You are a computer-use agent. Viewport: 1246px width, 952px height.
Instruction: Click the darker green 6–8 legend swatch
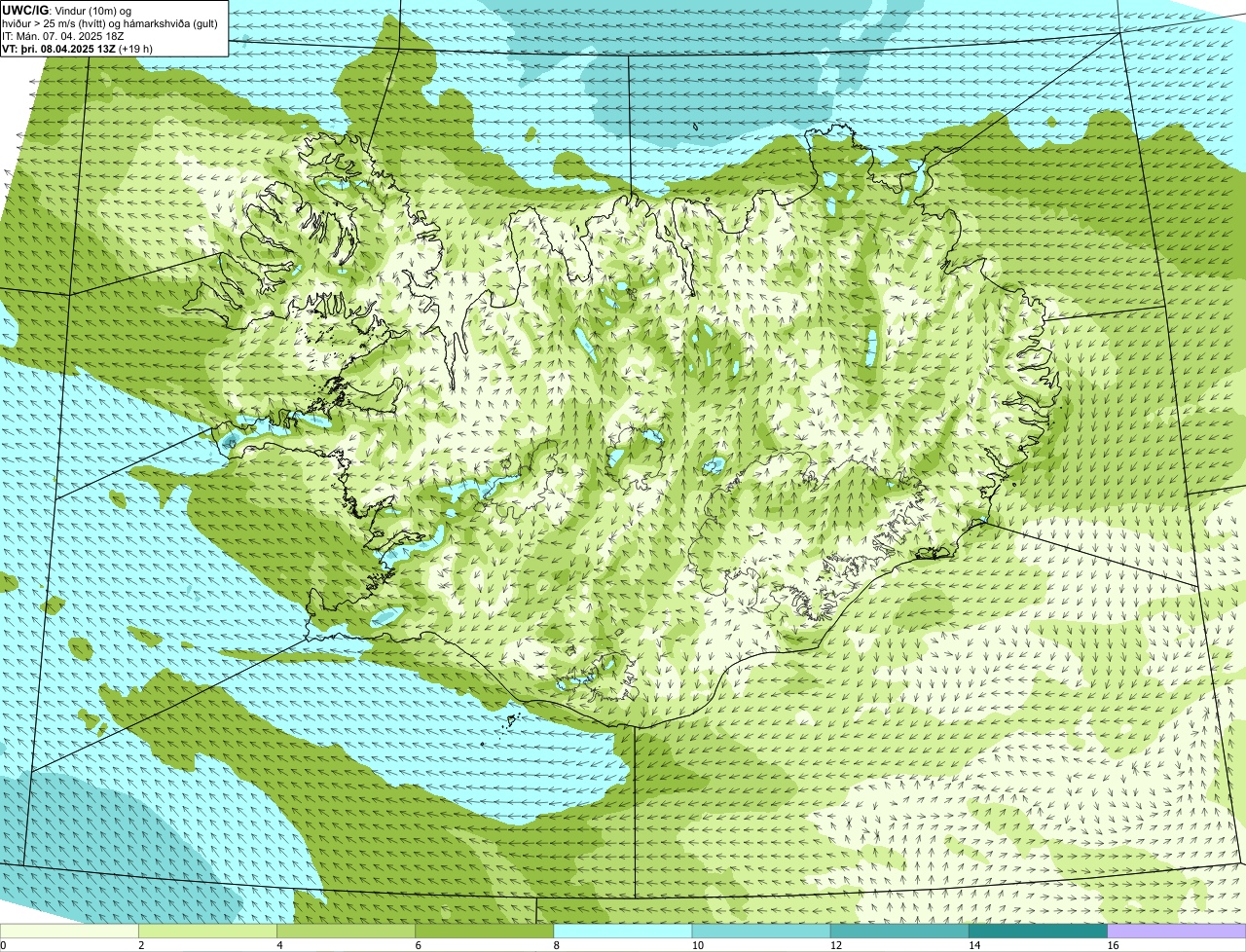485,931
